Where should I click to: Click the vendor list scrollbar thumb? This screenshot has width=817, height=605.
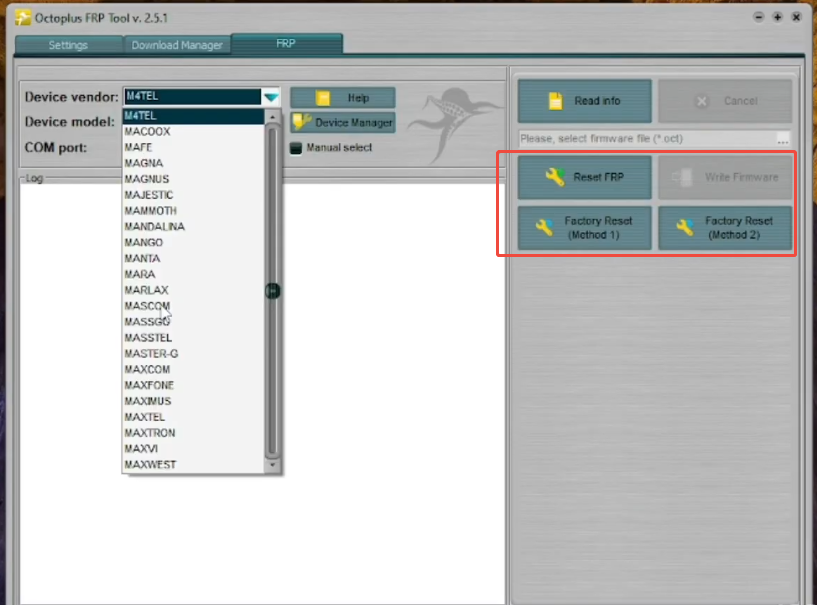click(272, 291)
